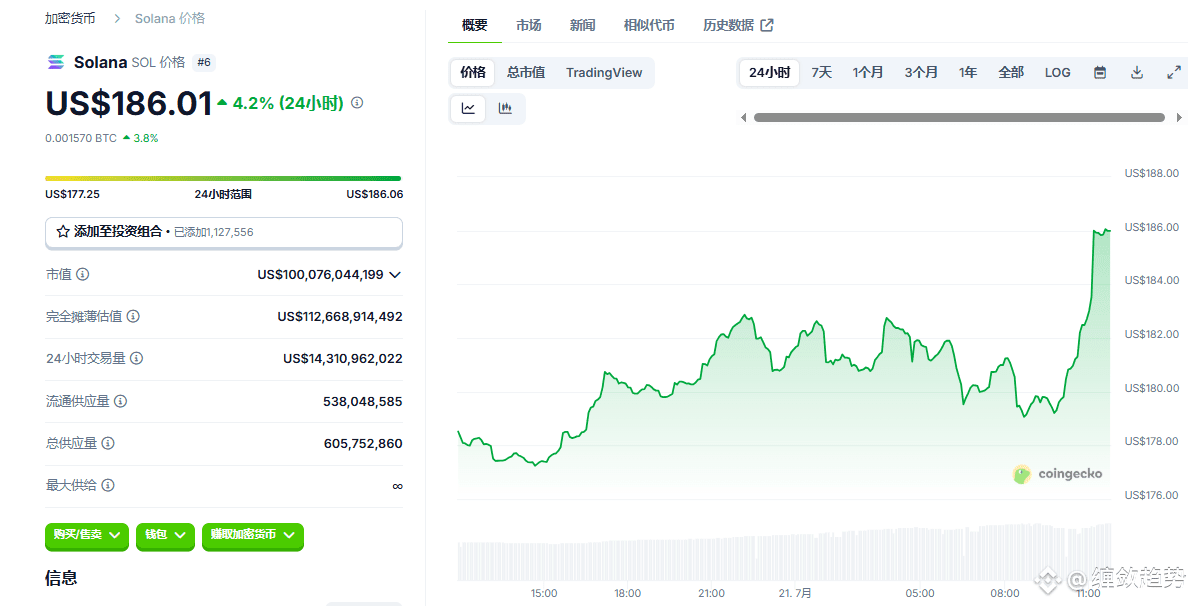Show the 流通供应量 info icon
Viewport: 1195px width, 606px height.
[x=120, y=400]
